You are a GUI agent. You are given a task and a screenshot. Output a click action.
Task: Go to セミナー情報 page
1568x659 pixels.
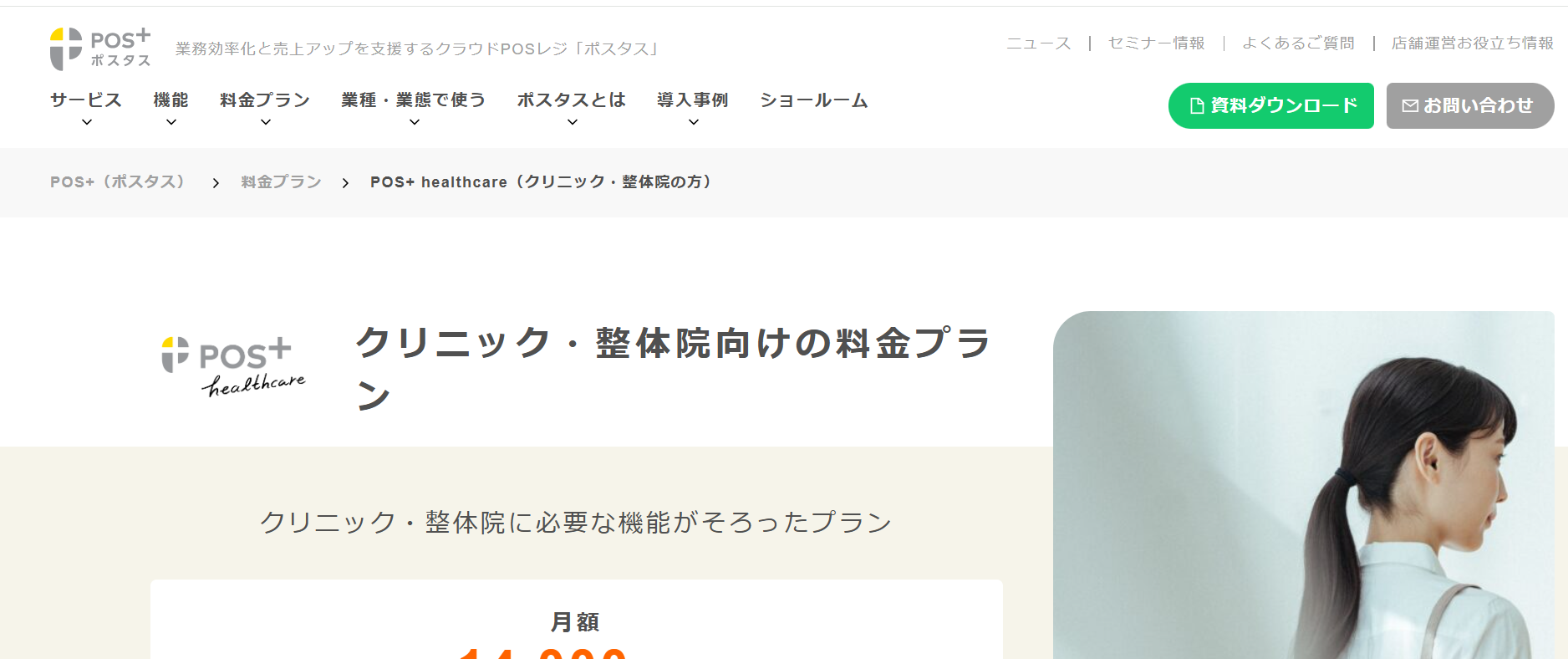point(1157,43)
